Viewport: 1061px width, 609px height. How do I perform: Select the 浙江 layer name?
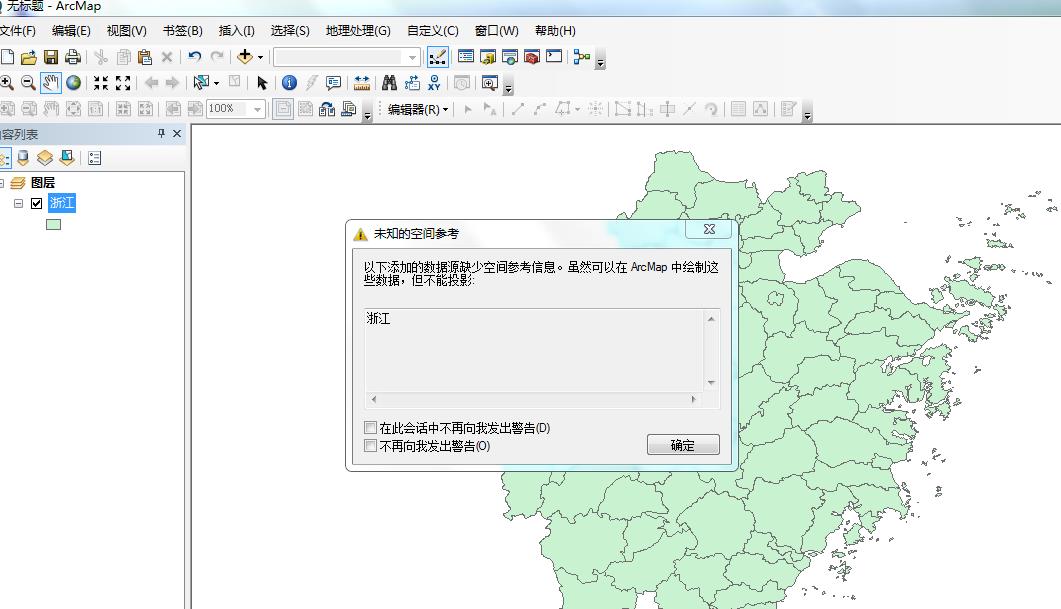pos(62,203)
